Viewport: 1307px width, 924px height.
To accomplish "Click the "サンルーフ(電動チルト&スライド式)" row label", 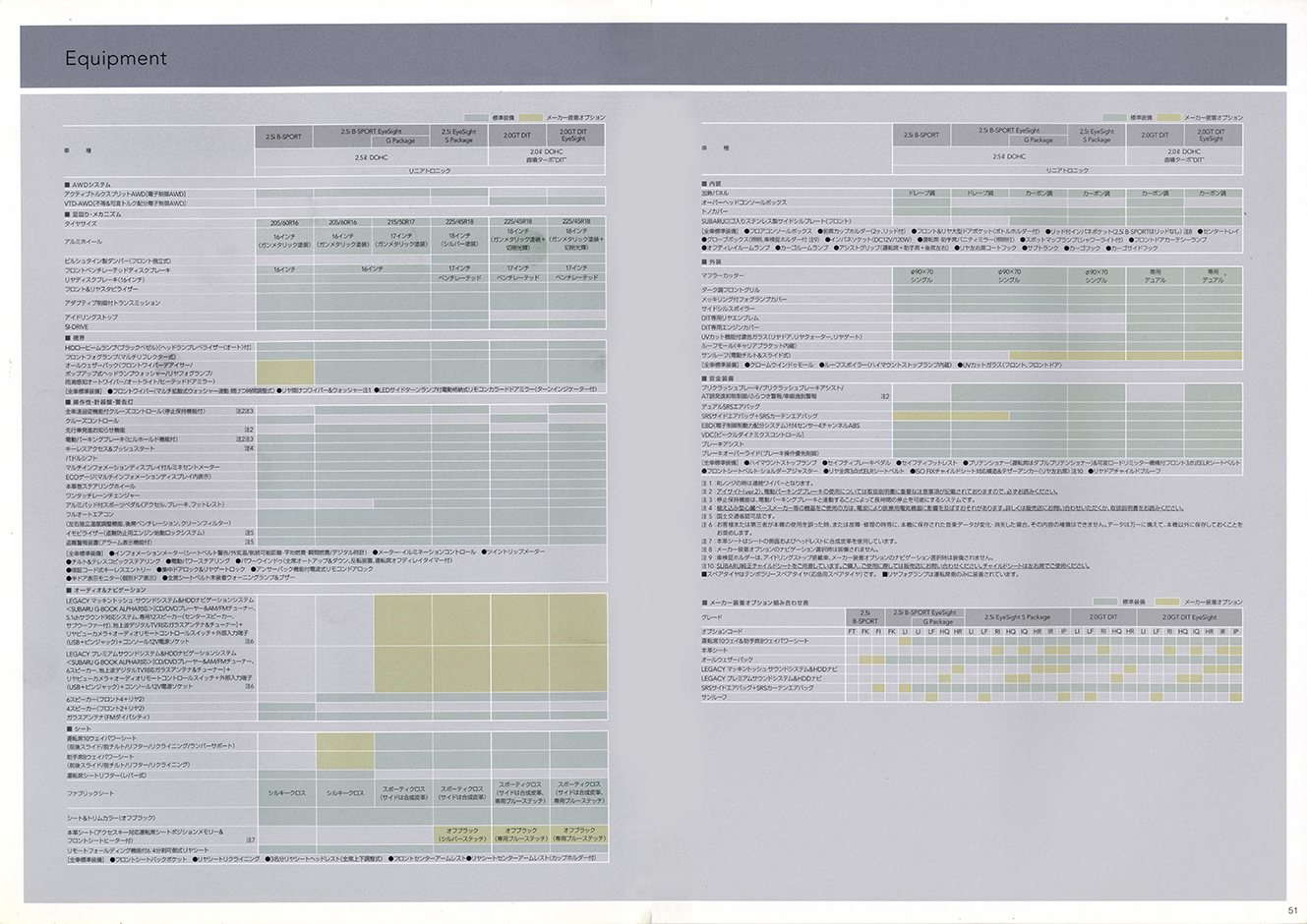I will [x=746, y=355].
